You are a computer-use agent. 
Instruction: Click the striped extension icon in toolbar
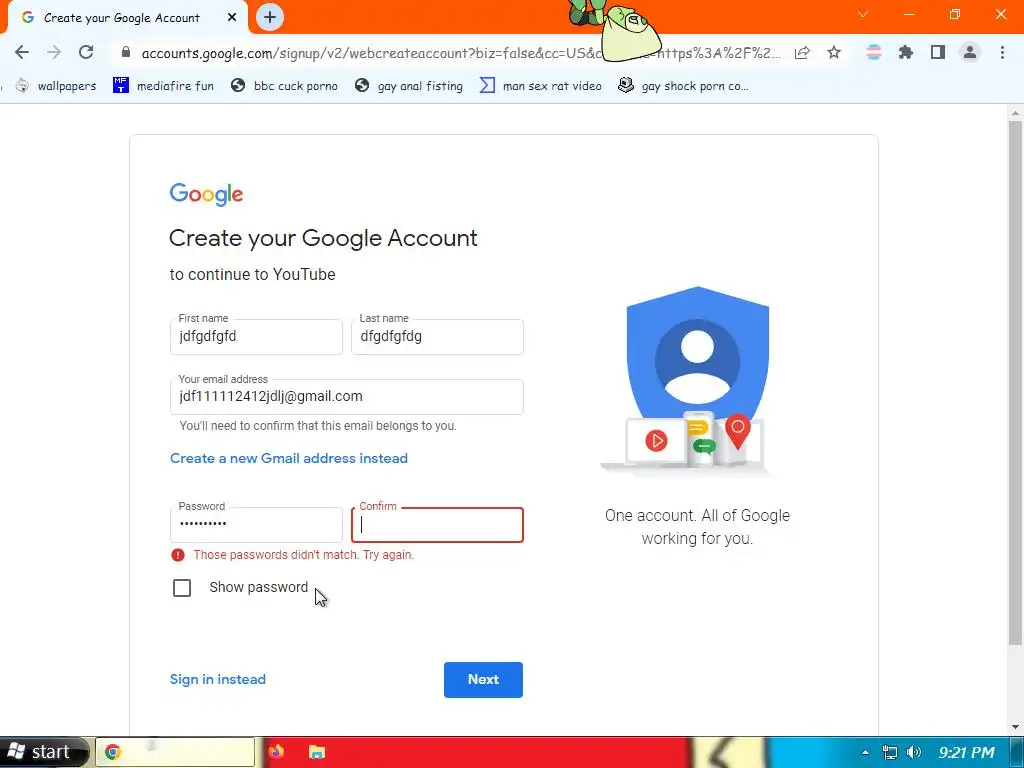[874, 52]
